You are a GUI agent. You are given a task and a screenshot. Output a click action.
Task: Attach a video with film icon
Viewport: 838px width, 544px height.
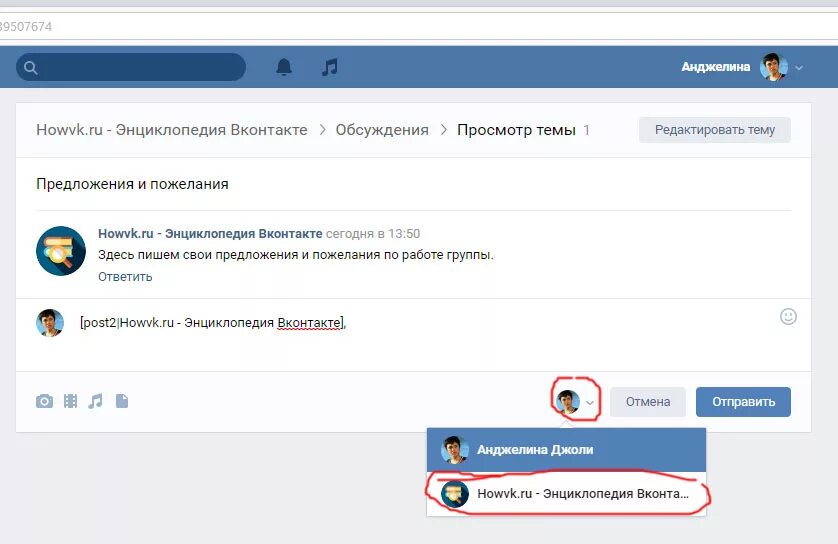coord(71,401)
